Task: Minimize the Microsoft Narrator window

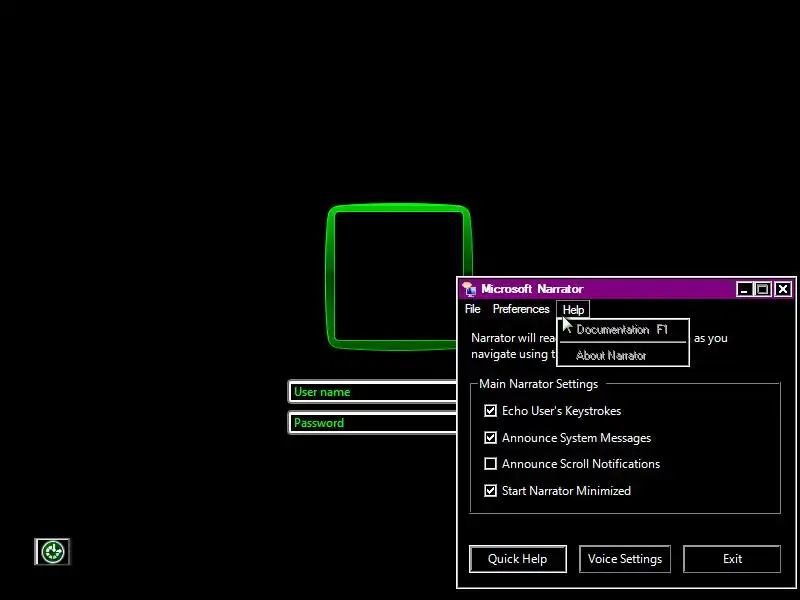Action: (x=744, y=289)
